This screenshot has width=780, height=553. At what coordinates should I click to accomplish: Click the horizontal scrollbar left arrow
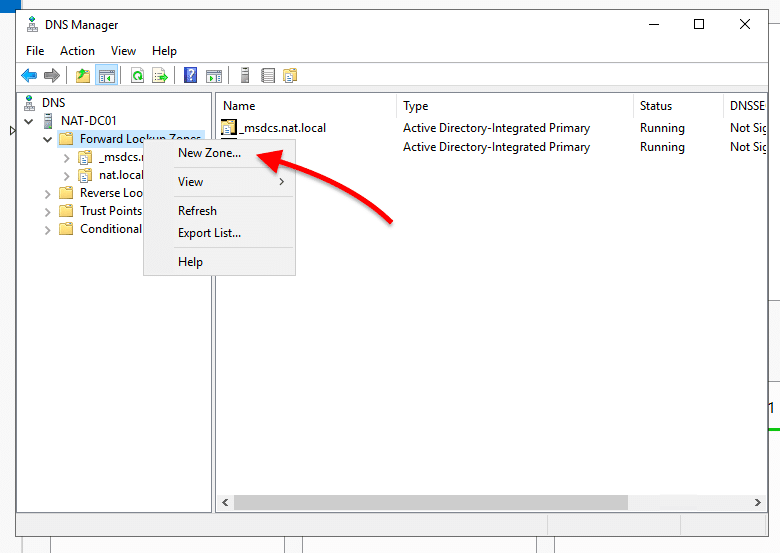225,502
